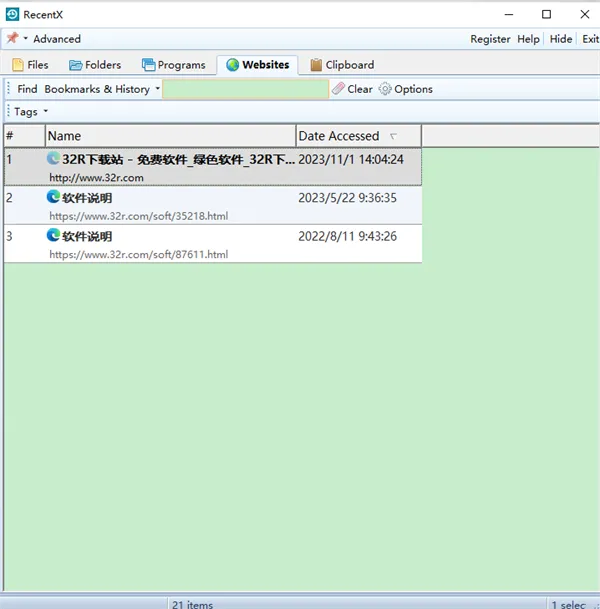Click the Websites globe icon

(232, 65)
